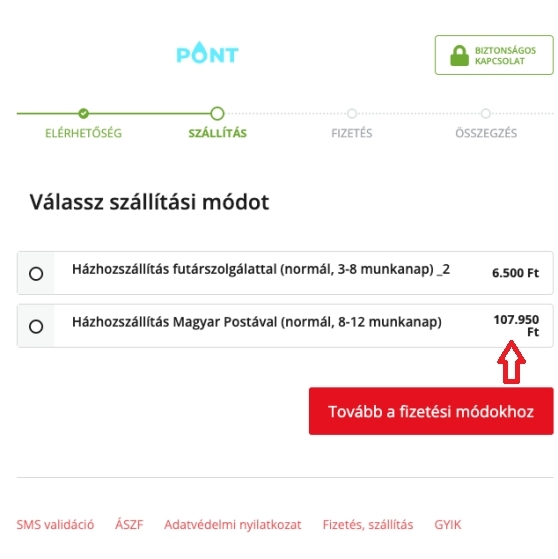Go to the ÖSSZEGZÉS step label
The image size is (558, 559).
(486, 133)
